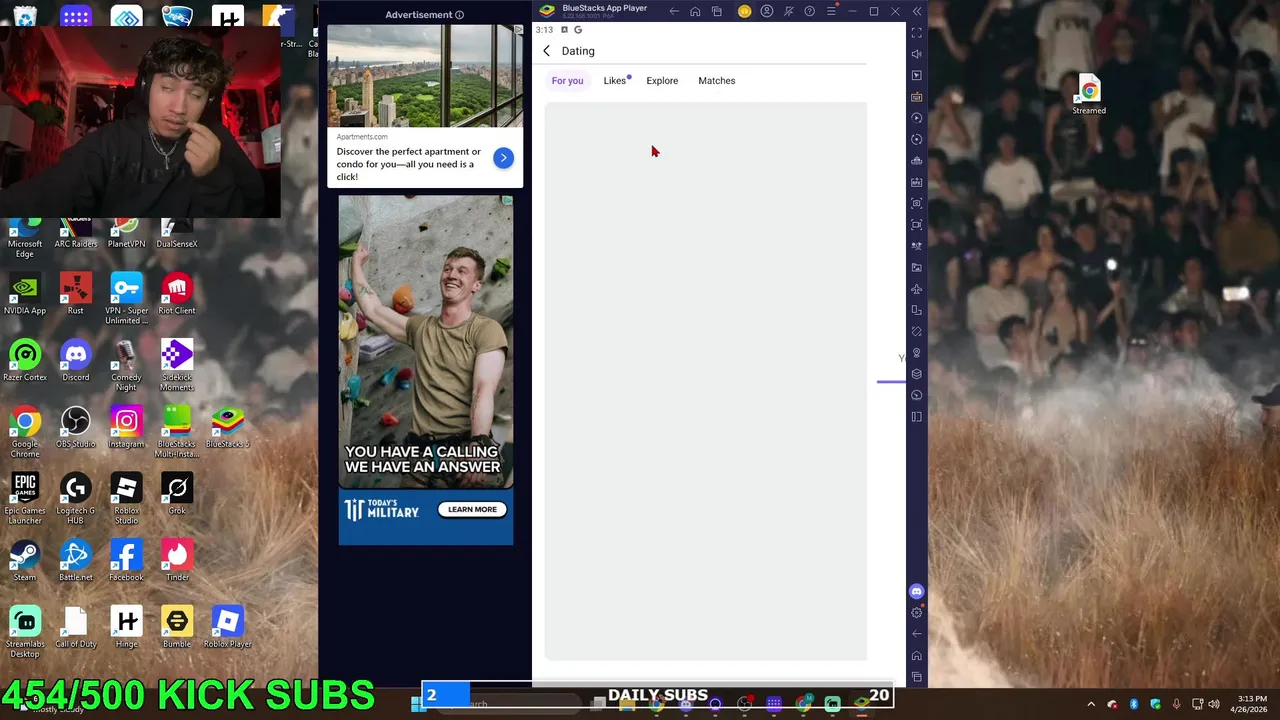
Task: Click BlueStacks title bar back arrow
Action: (674, 11)
